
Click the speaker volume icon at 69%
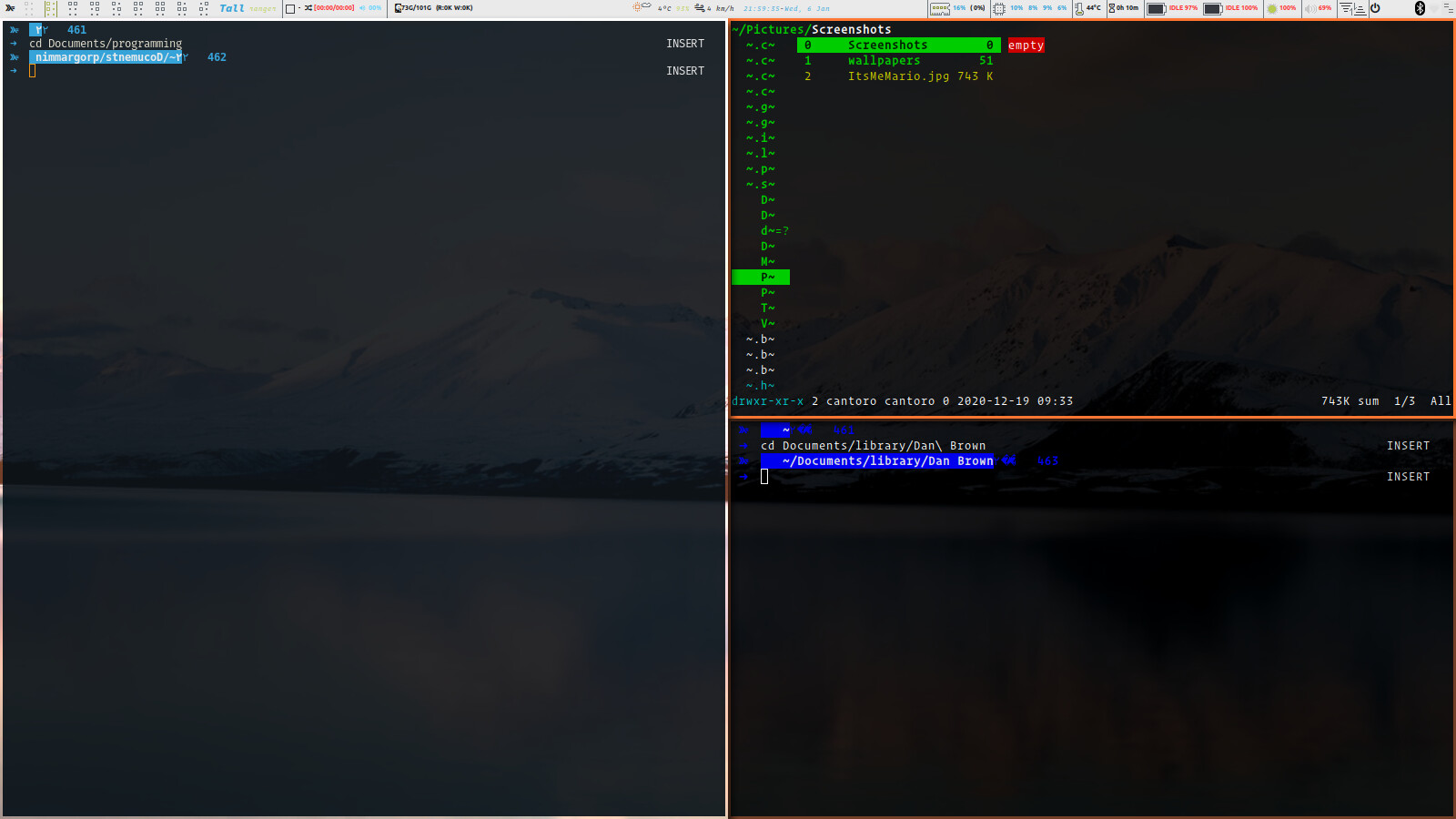tap(1310, 8)
